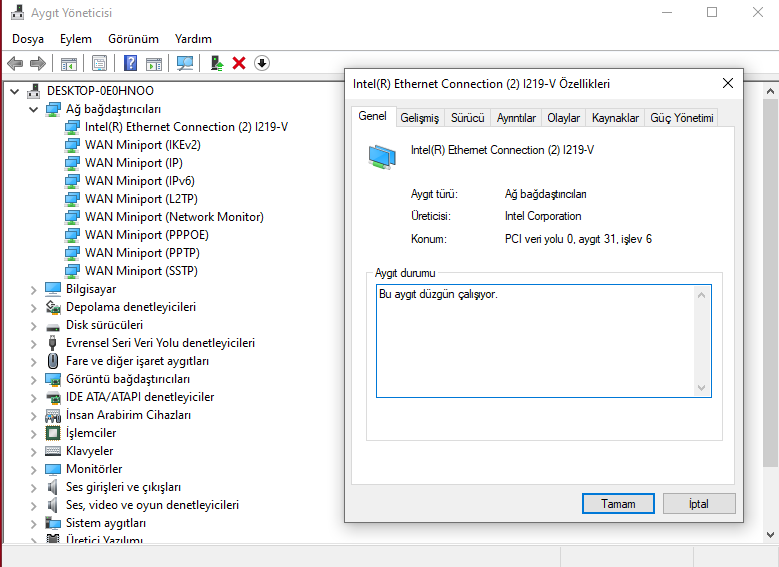Image resolution: width=779 pixels, height=567 pixels.
Task: Open the Dosya menu
Action: [28, 39]
